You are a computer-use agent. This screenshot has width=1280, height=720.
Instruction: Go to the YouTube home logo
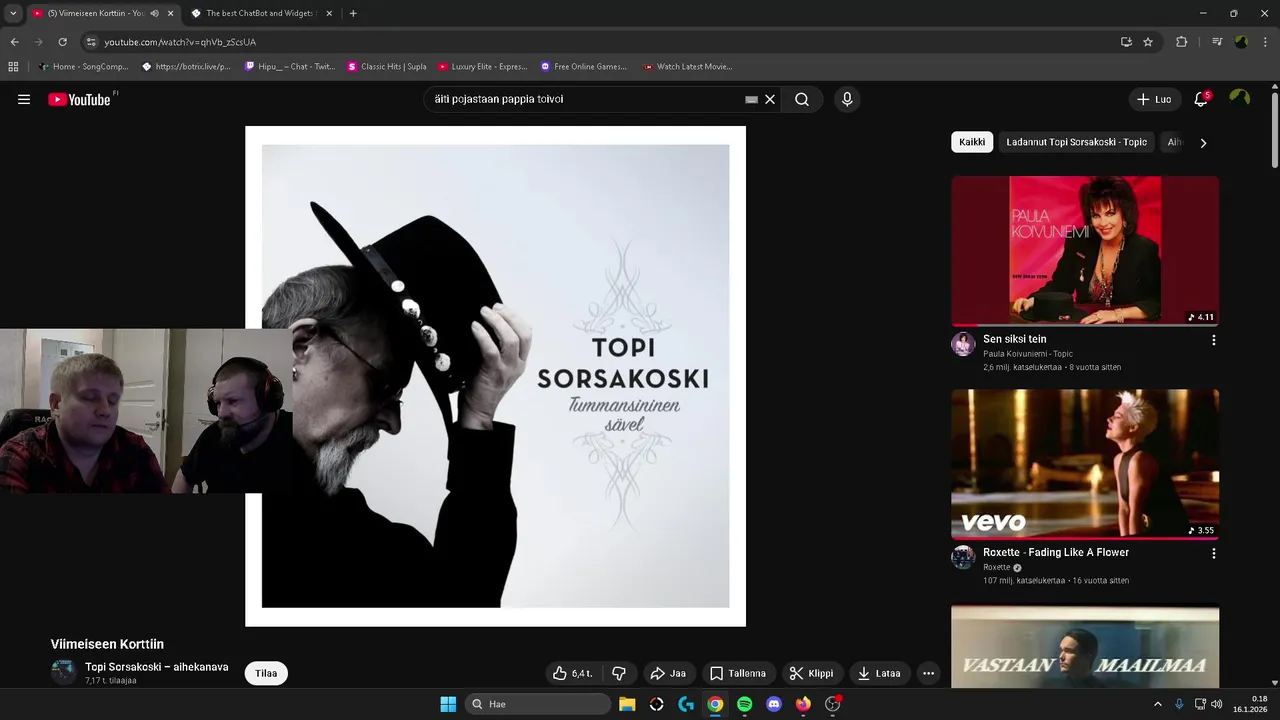tap(80, 99)
